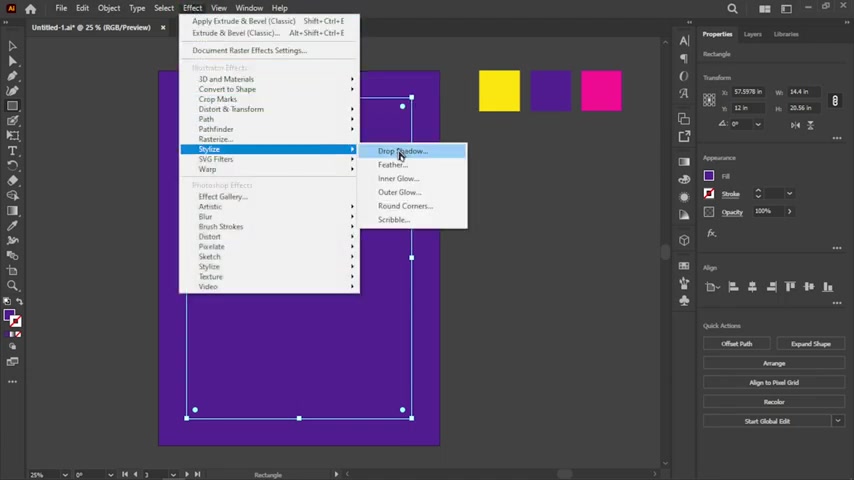854x480 pixels.
Task: Click the reference point locator grid
Action: point(709,100)
